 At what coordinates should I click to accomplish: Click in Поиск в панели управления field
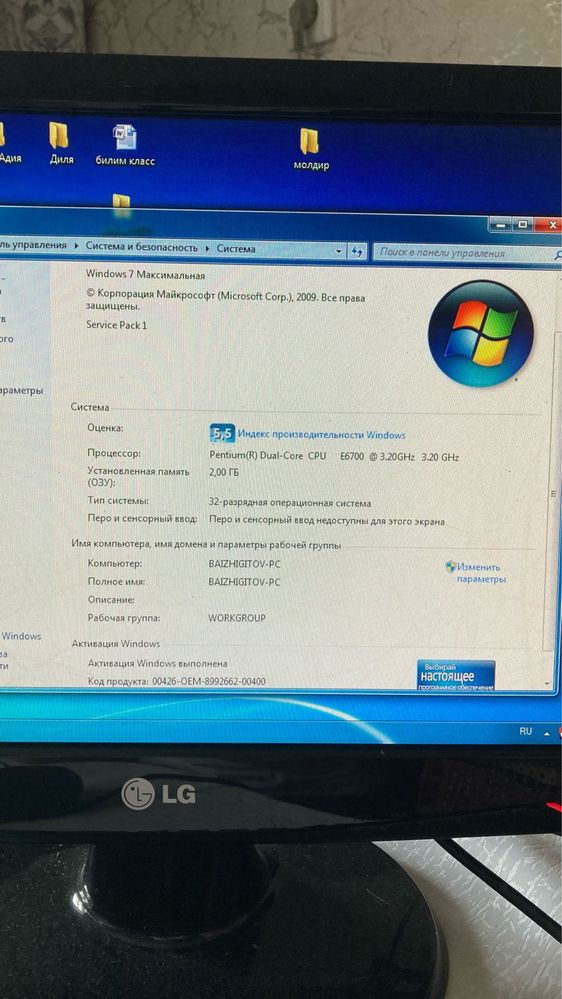[x=463, y=253]
